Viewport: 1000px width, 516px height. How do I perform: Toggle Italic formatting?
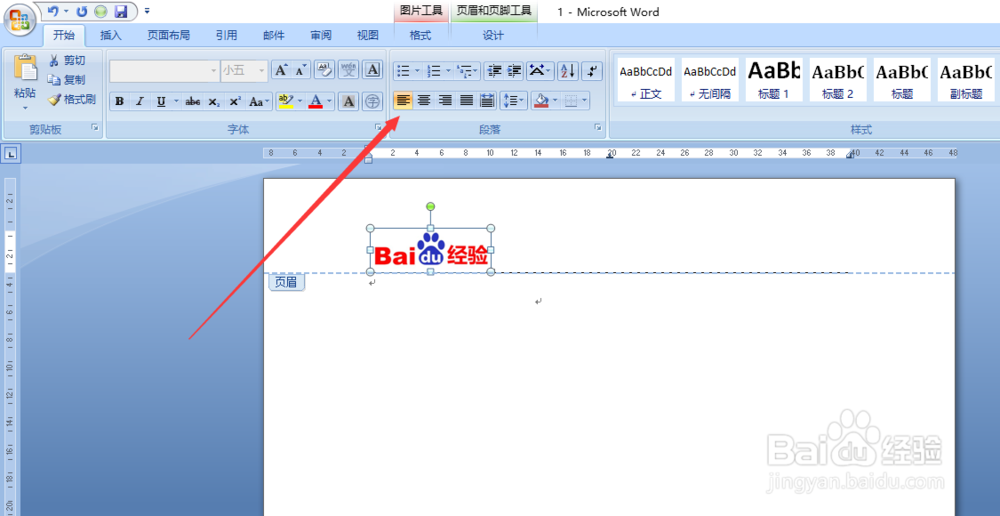click(x=140, y=101)
